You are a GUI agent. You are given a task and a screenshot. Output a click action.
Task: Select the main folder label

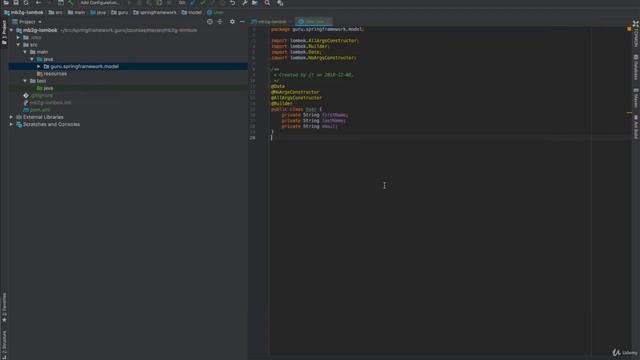click(42, 52)
